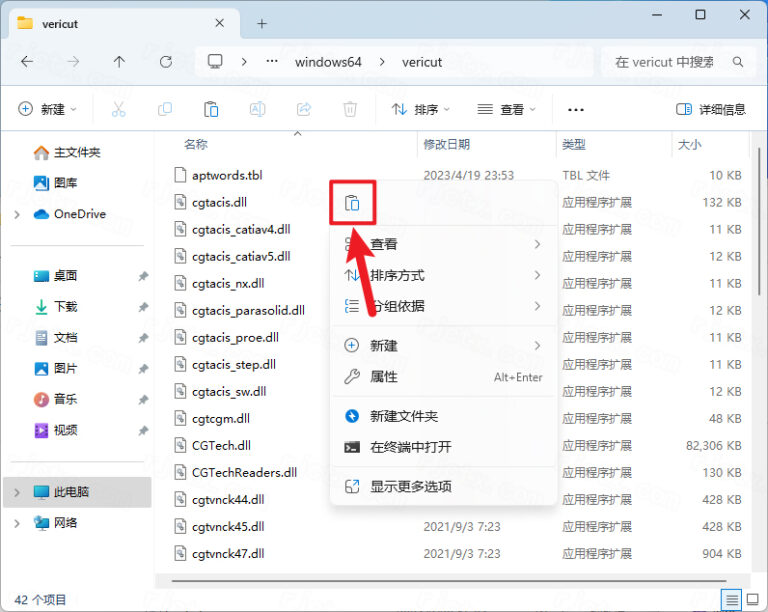Click the share icon in toolbar
The width and height of the screenshot is (768, 612).
304,109
